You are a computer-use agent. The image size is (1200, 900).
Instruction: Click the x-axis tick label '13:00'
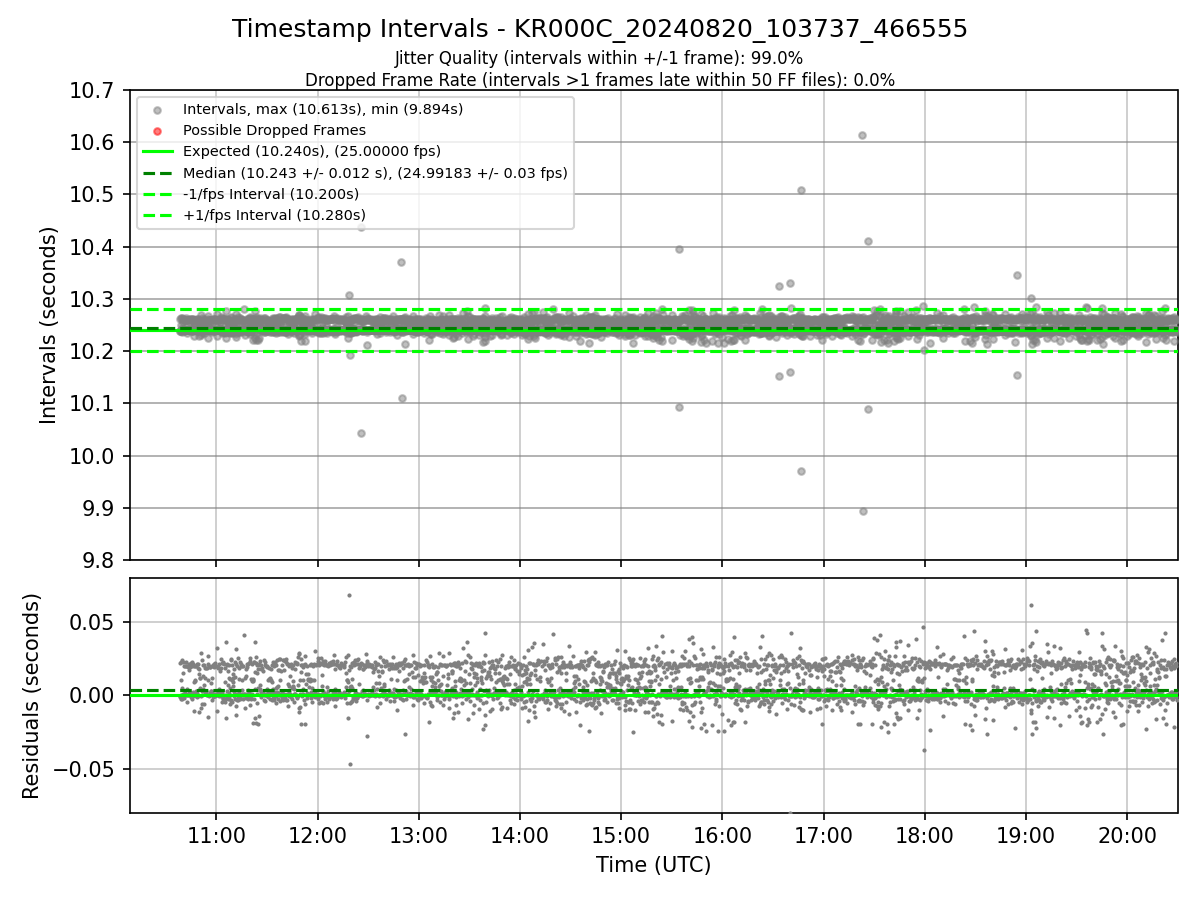(x=419, y=835)
